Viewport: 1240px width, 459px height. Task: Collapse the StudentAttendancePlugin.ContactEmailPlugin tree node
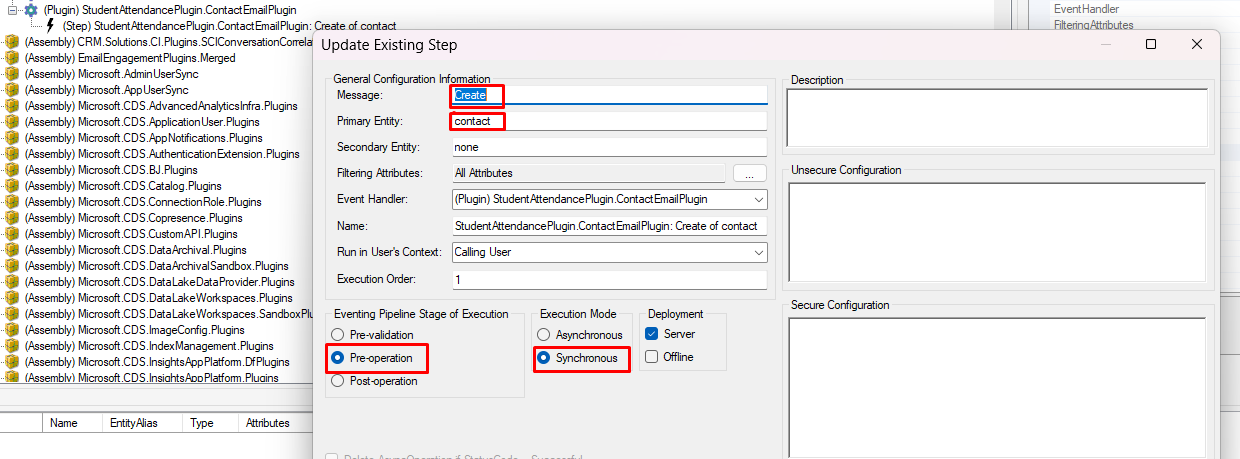pos(12,9)
